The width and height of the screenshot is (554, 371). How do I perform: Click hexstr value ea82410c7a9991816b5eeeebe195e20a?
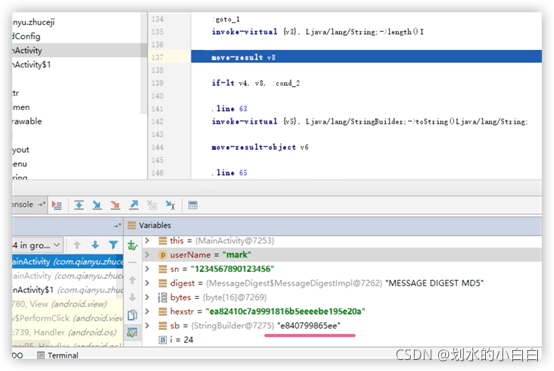click(x=285, y=311)
